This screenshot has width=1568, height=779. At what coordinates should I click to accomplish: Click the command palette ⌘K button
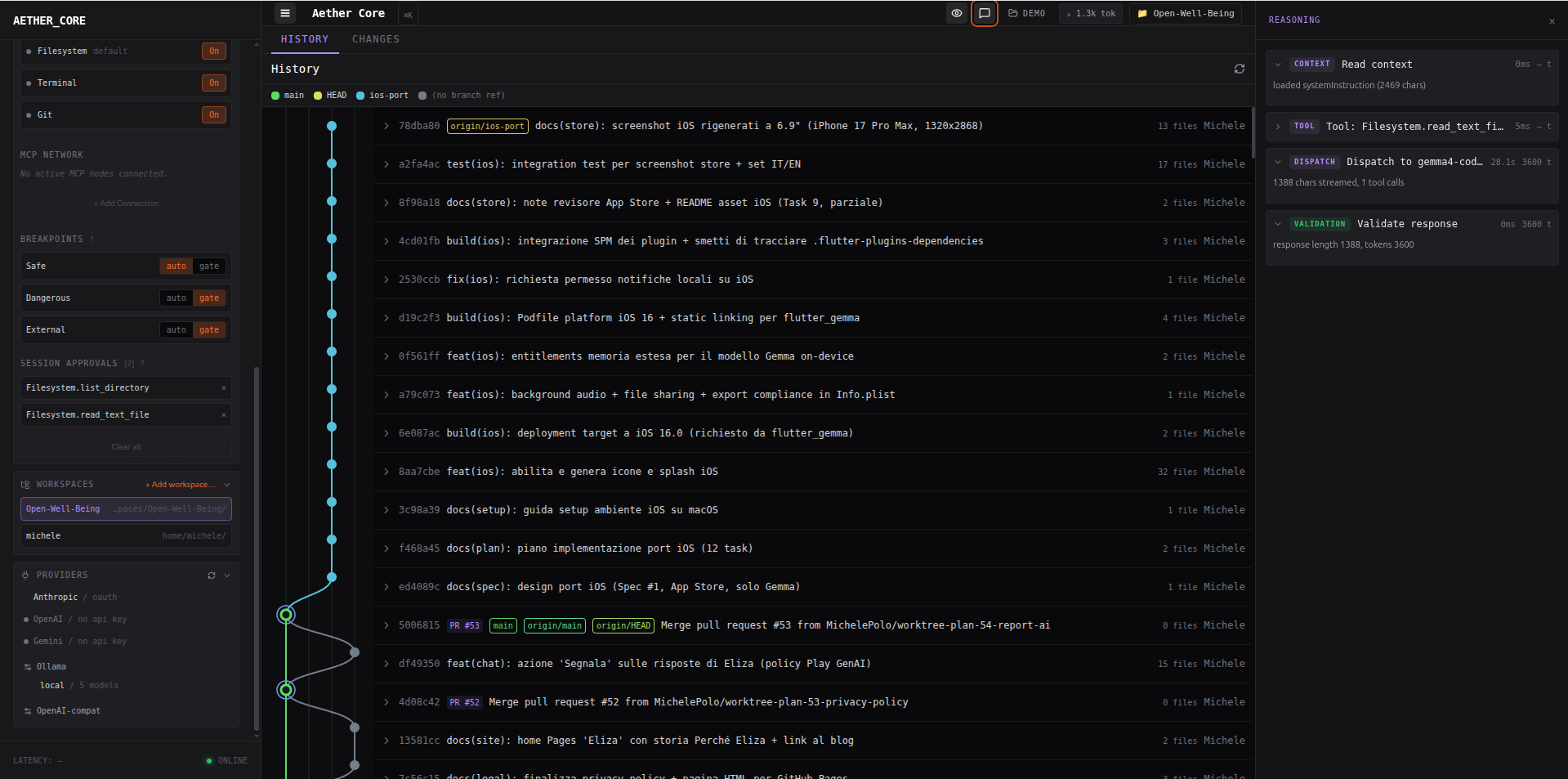[x=408, y=14]
